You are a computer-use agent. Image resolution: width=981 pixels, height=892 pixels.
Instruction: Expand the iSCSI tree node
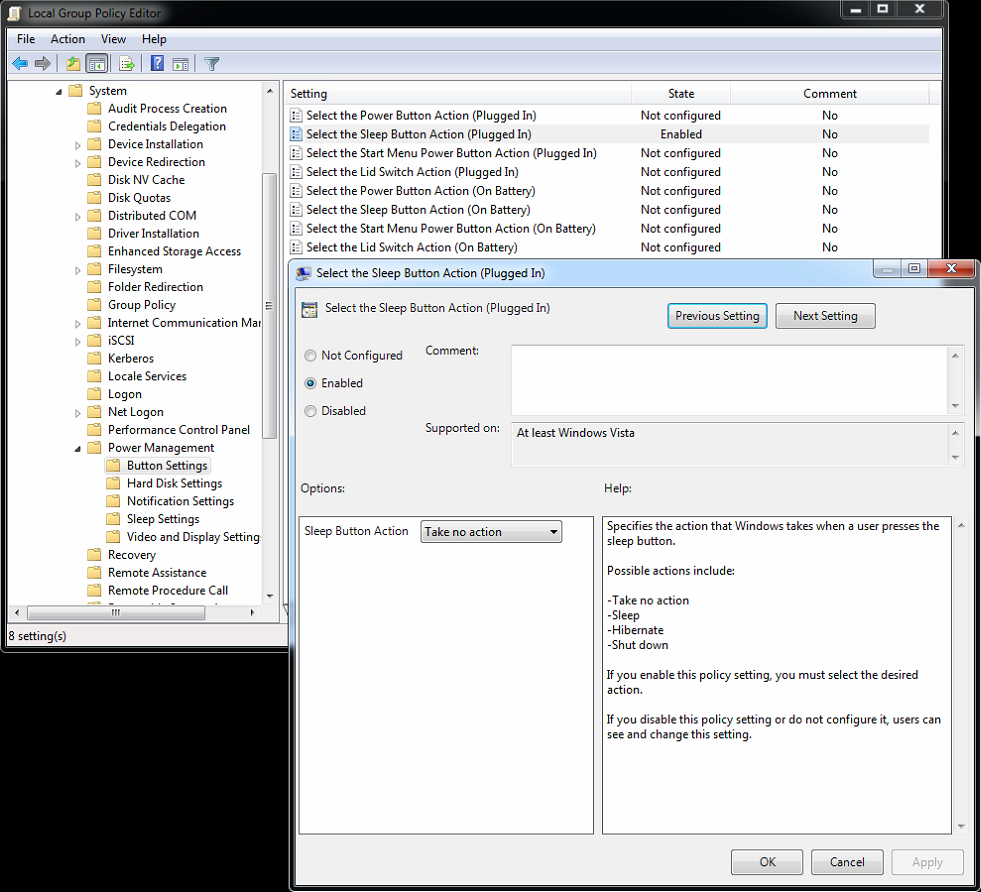click(78, 342)
